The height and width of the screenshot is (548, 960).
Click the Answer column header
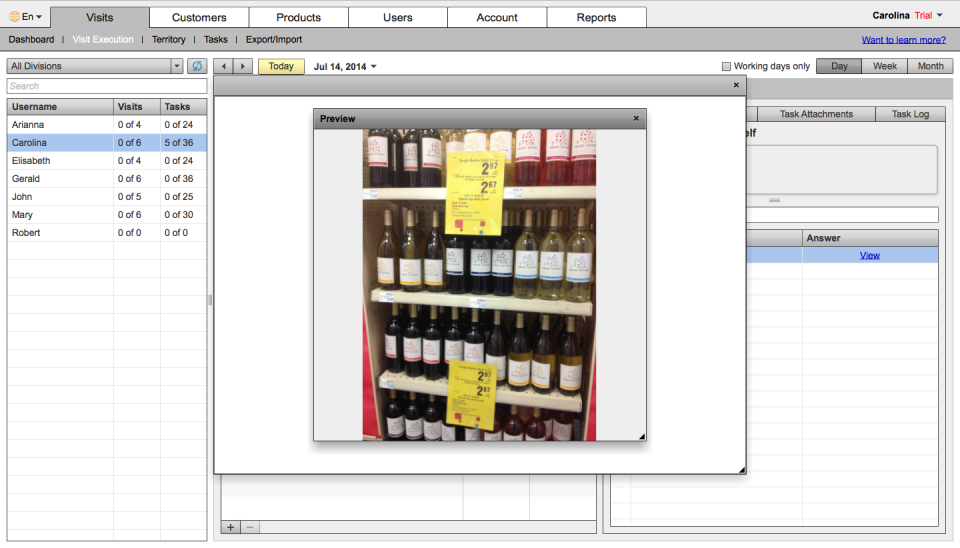pyautogui.click(x=870, y=238)
